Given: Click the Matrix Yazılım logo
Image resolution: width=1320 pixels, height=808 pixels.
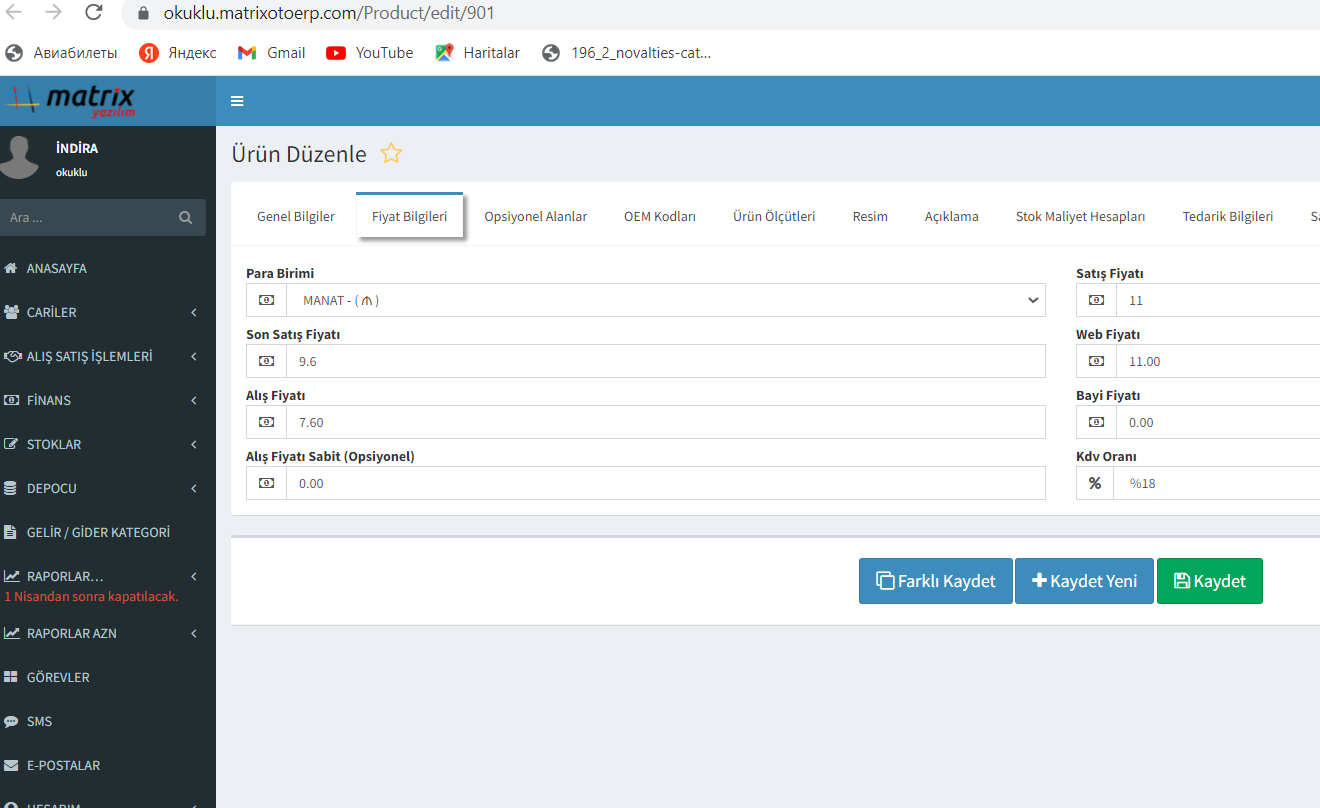Looking at the screenshot, I should [x=70, y=100].
